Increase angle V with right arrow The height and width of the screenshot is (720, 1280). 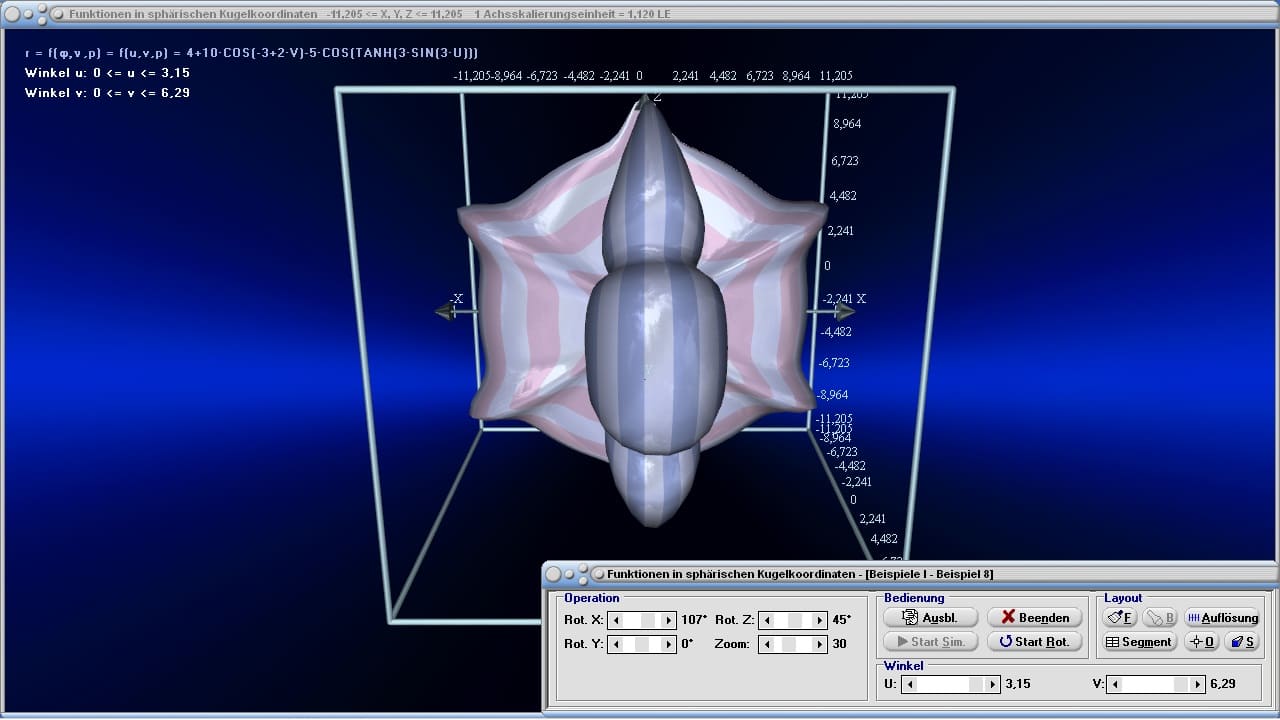point(1198,684)
